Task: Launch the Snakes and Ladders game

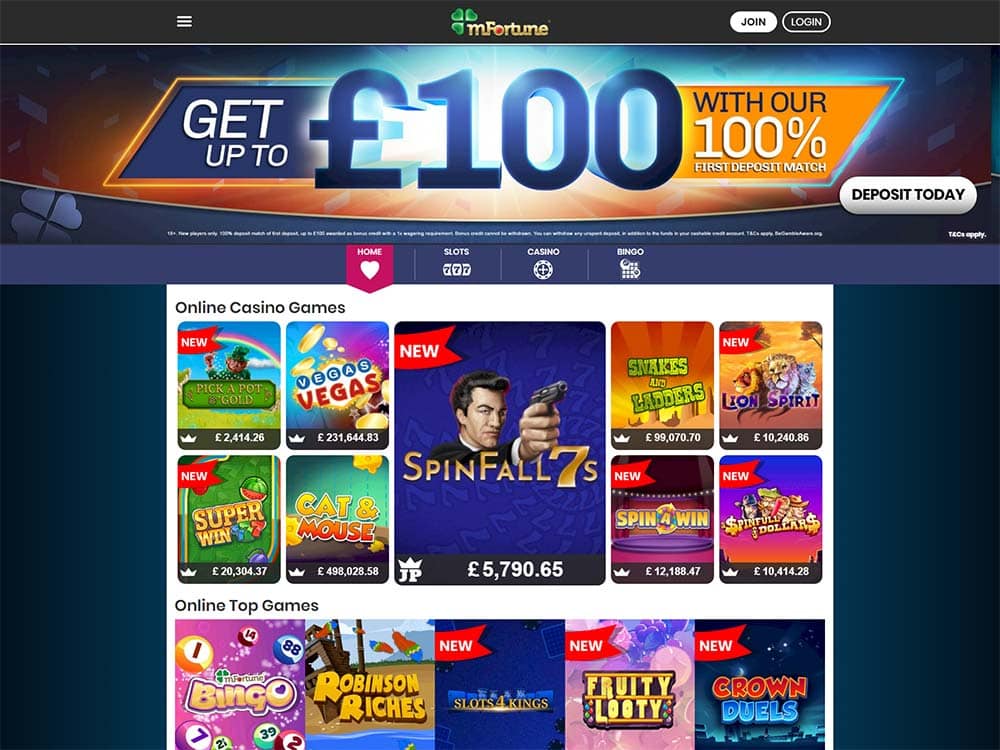Action: (x=662, y=385)
